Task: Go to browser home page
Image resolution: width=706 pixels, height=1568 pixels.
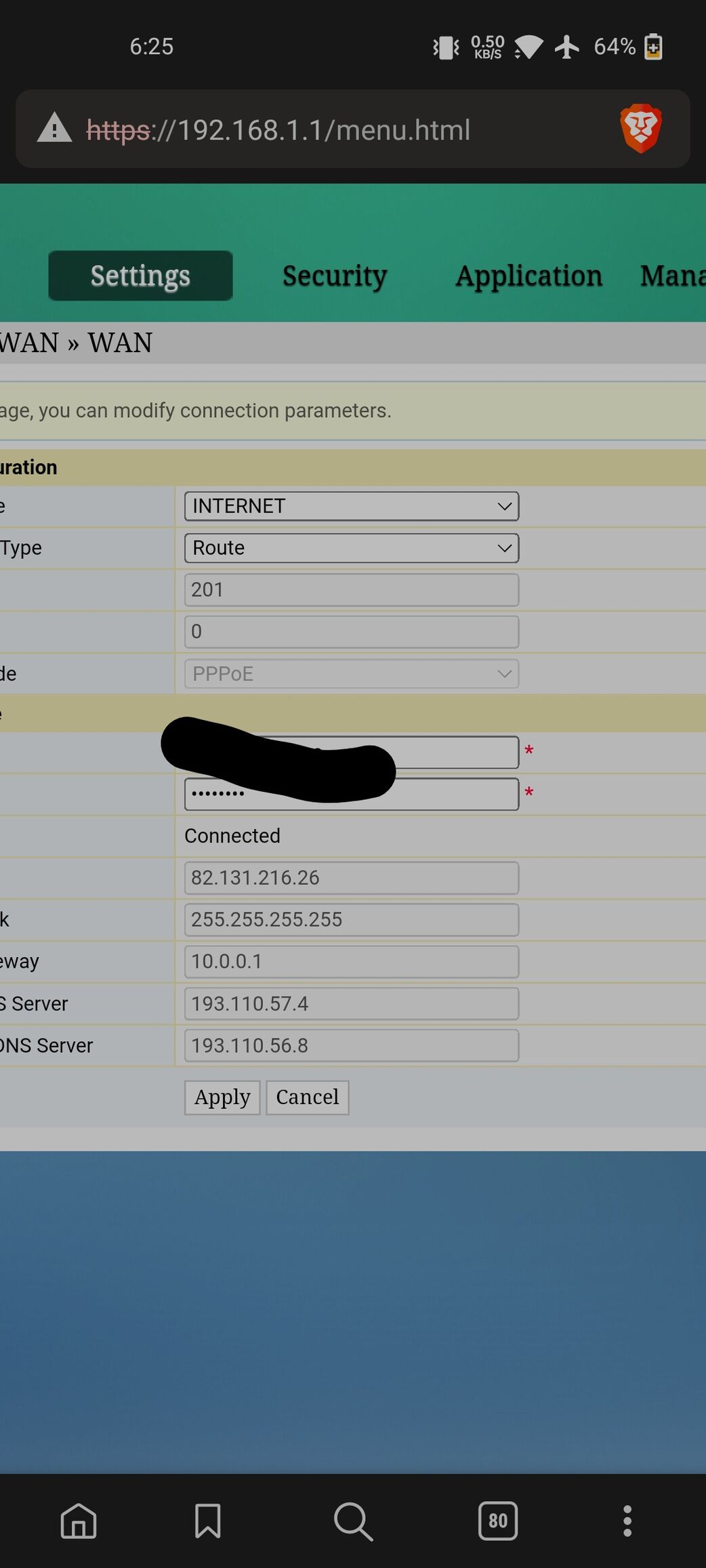Action: (79, 1521)
